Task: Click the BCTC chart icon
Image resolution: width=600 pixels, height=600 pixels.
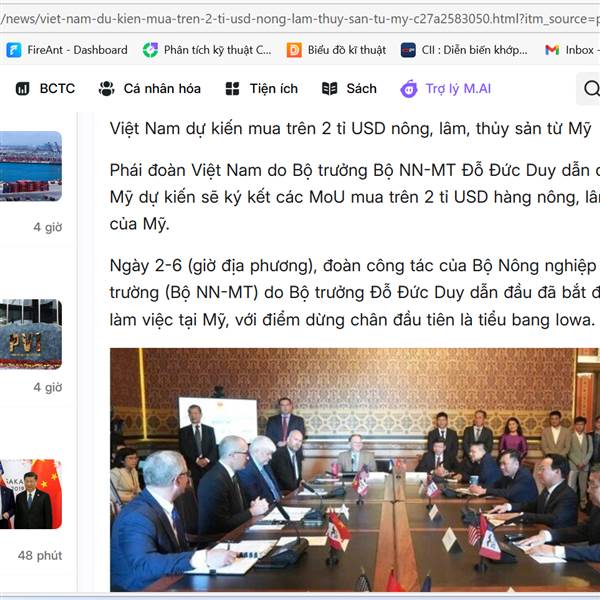Action: pos(23,88)
